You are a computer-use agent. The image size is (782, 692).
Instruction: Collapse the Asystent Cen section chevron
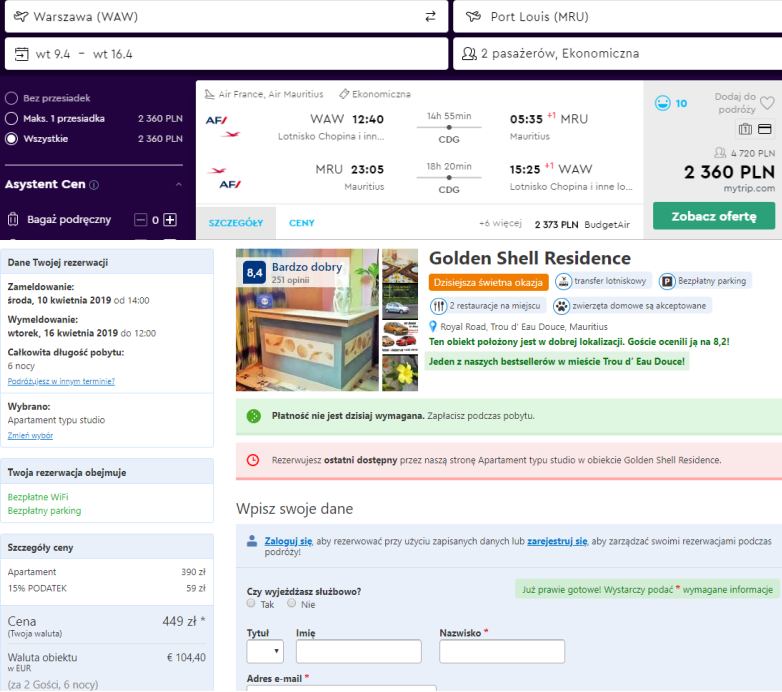(179, 184)
